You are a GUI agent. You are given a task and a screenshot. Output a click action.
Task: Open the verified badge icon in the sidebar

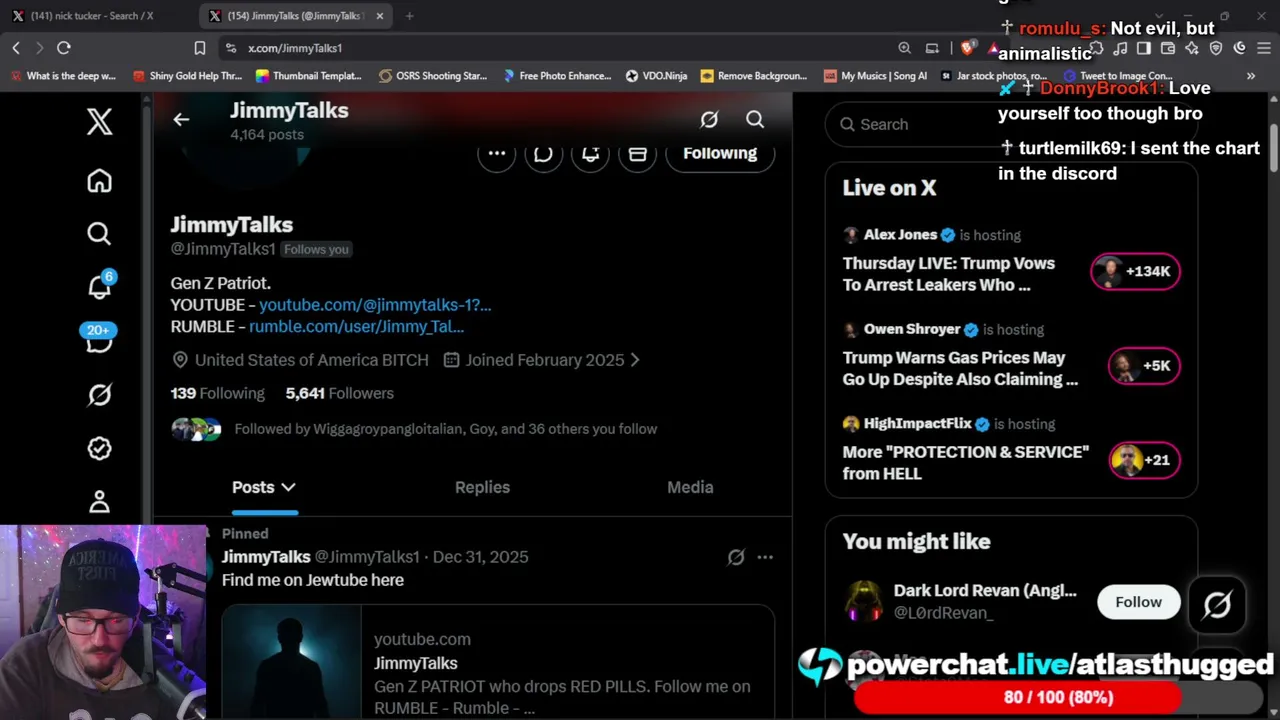click(x=99, y=448)
